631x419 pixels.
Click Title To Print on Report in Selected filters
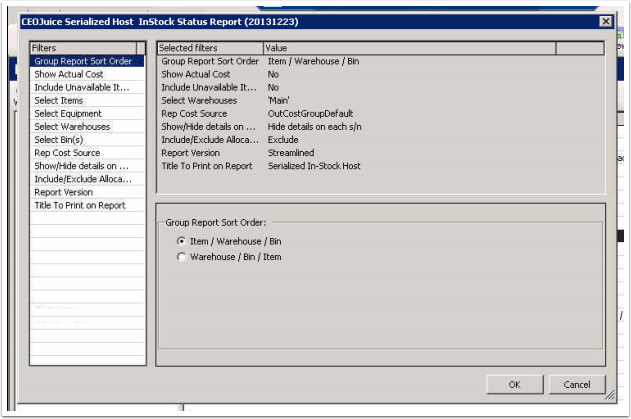[207, 166]
